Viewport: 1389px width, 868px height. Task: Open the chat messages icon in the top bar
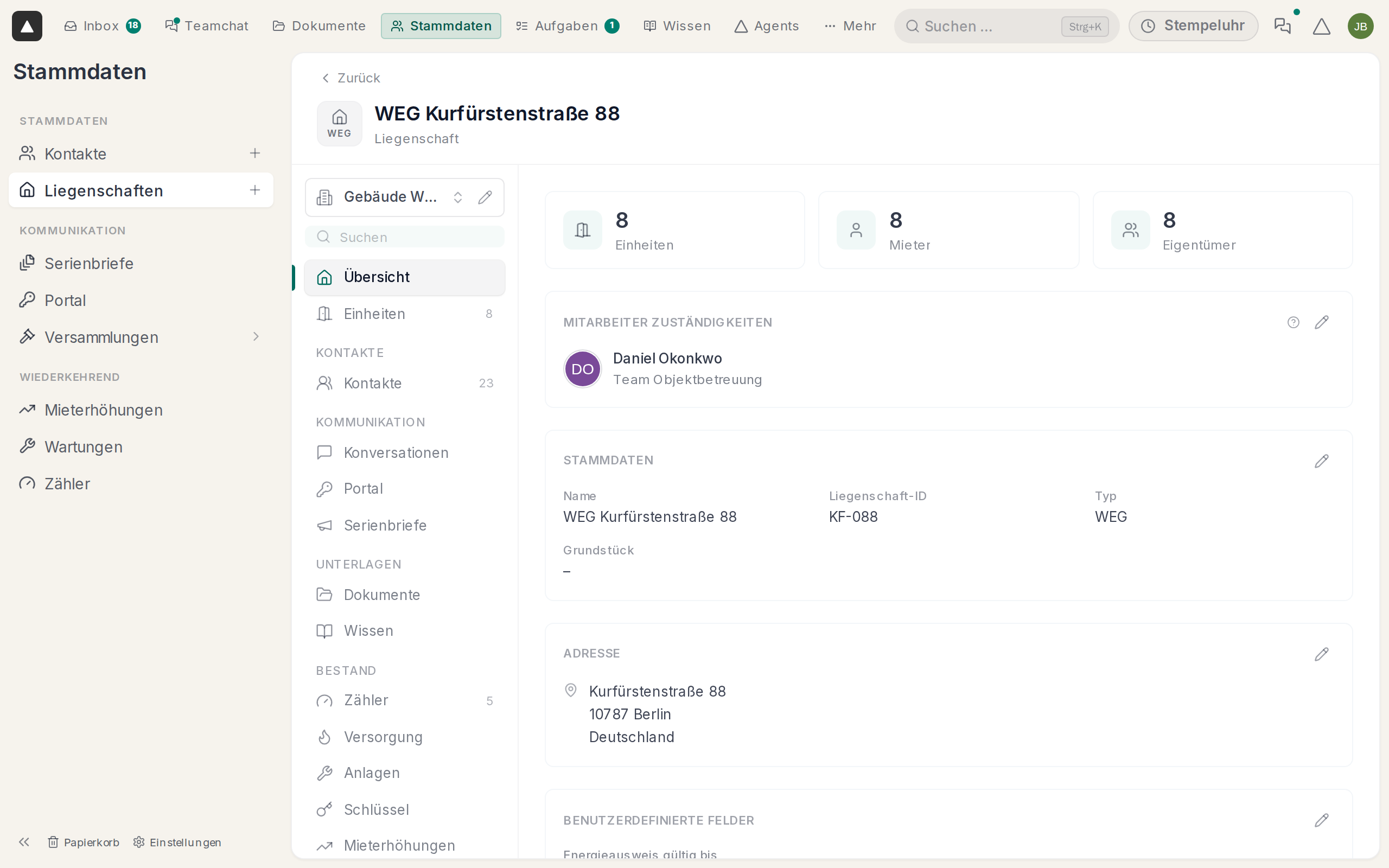point(1282,26)
